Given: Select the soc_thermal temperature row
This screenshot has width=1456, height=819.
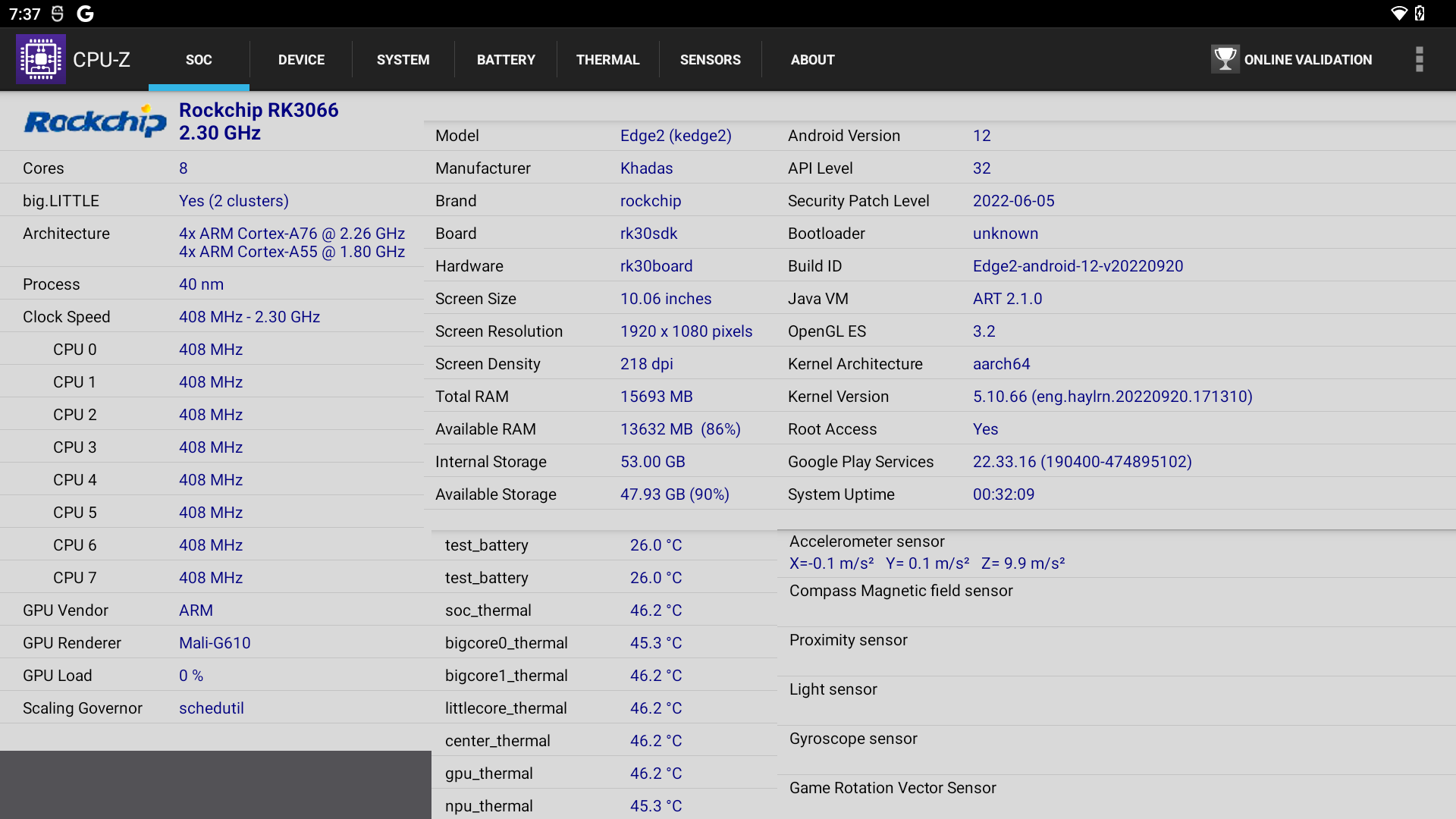Looking at the screenshot, I should [x=604, y=610].
